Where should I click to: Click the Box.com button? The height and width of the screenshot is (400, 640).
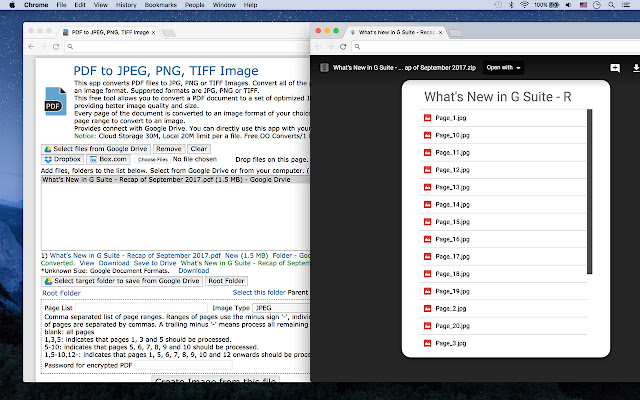108,159
